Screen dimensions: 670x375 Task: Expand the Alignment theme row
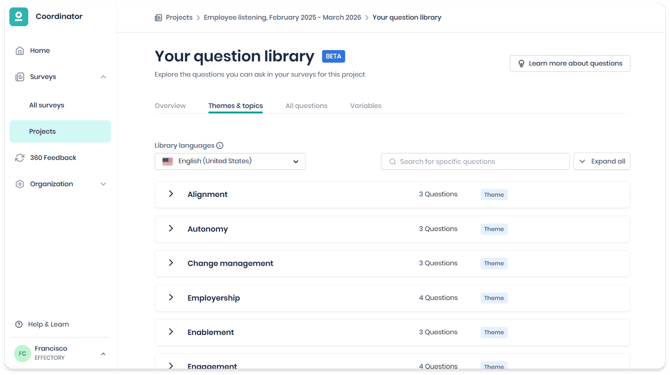click(x=170, y=194)
